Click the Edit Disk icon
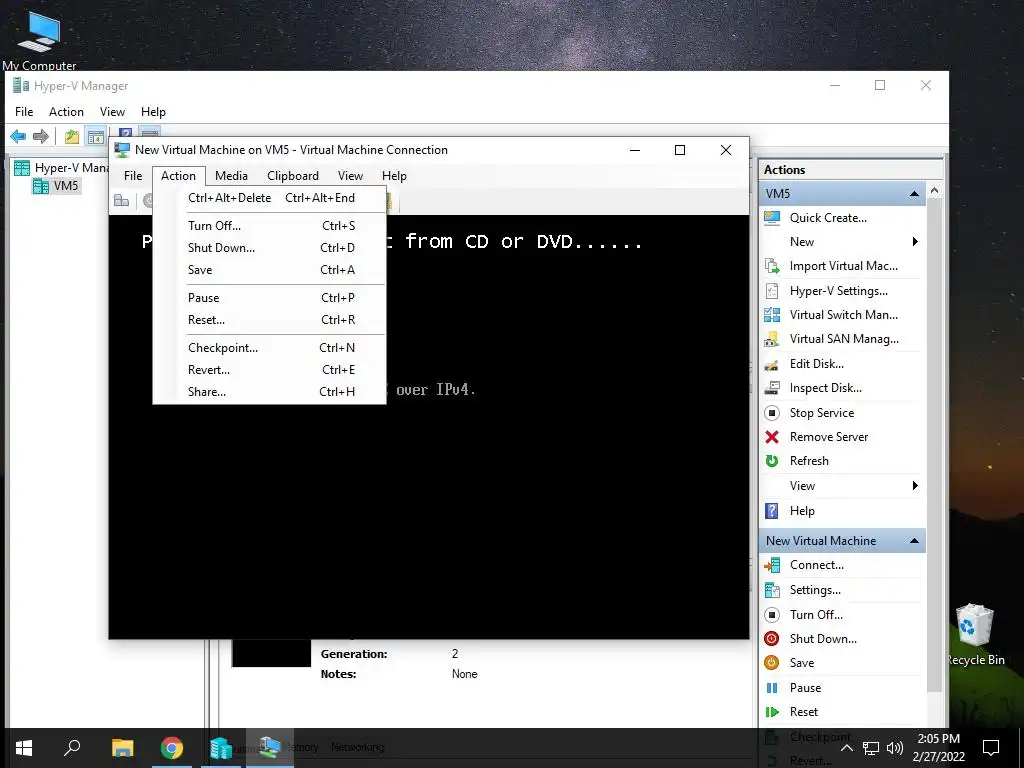The height and width of the screenshot is (768, 1024). 772,364
